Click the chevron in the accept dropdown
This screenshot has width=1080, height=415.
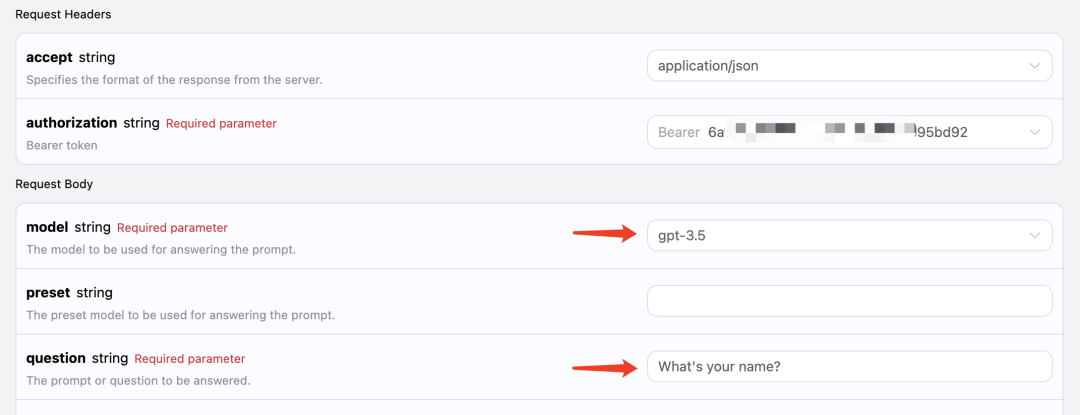click(x=1034, y=66)
